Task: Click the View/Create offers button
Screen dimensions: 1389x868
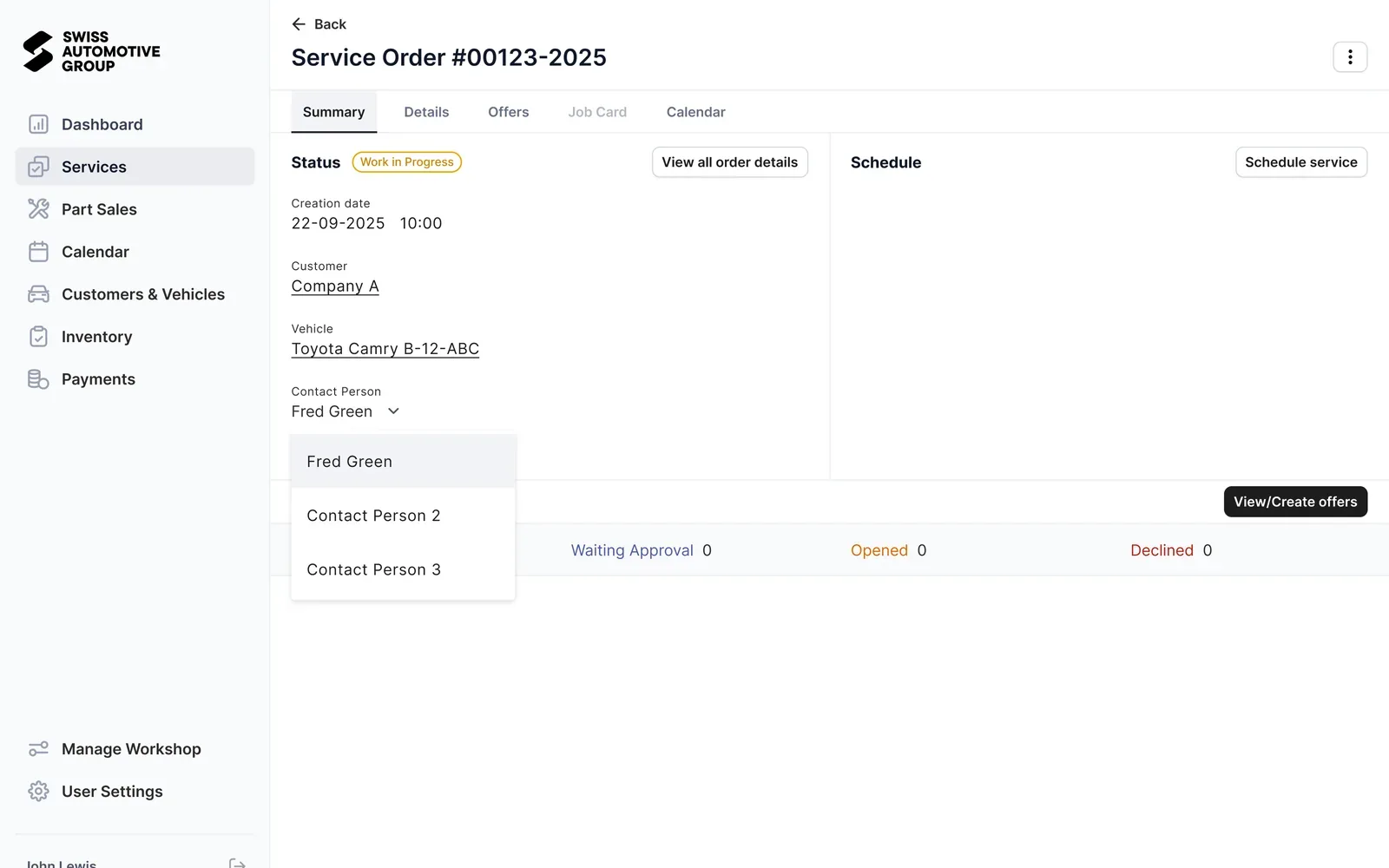Action: click(x=1295, y=502)
